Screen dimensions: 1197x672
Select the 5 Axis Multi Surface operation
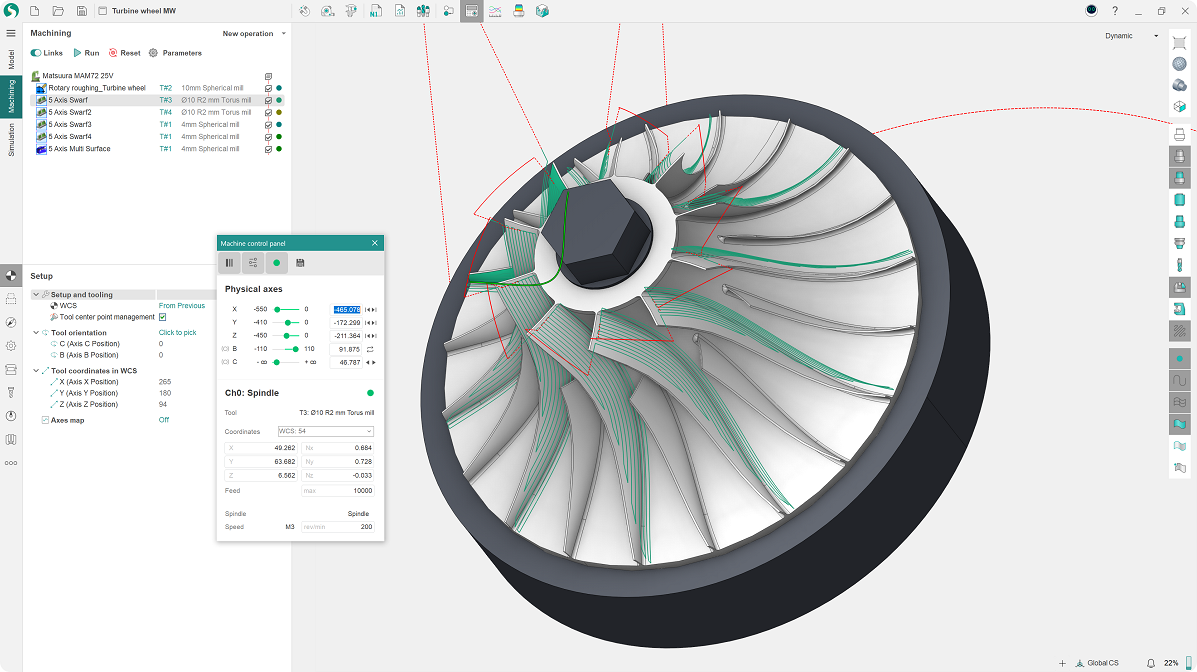pos(79,149)
